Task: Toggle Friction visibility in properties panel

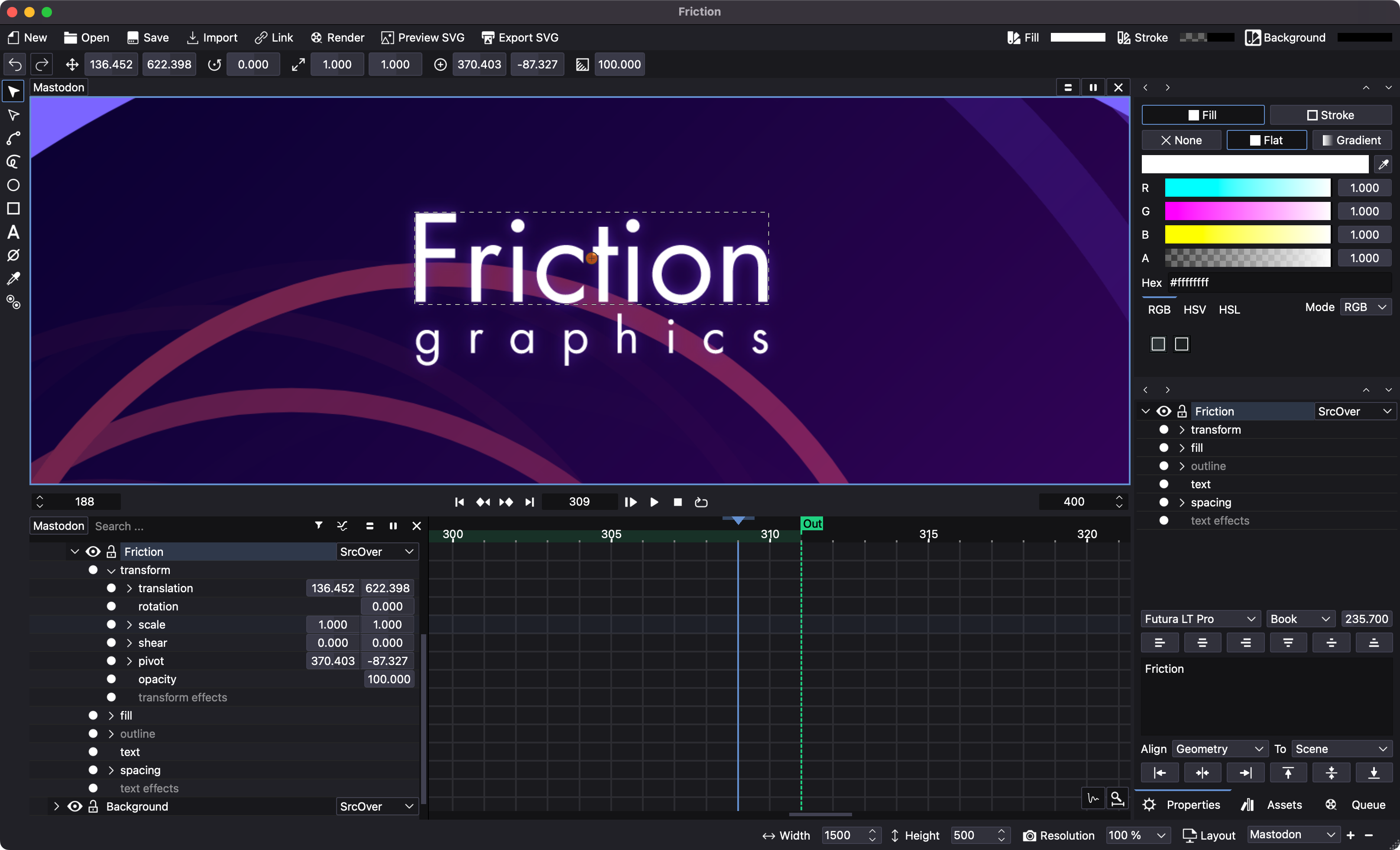Action: click(x=1163, y=412)
